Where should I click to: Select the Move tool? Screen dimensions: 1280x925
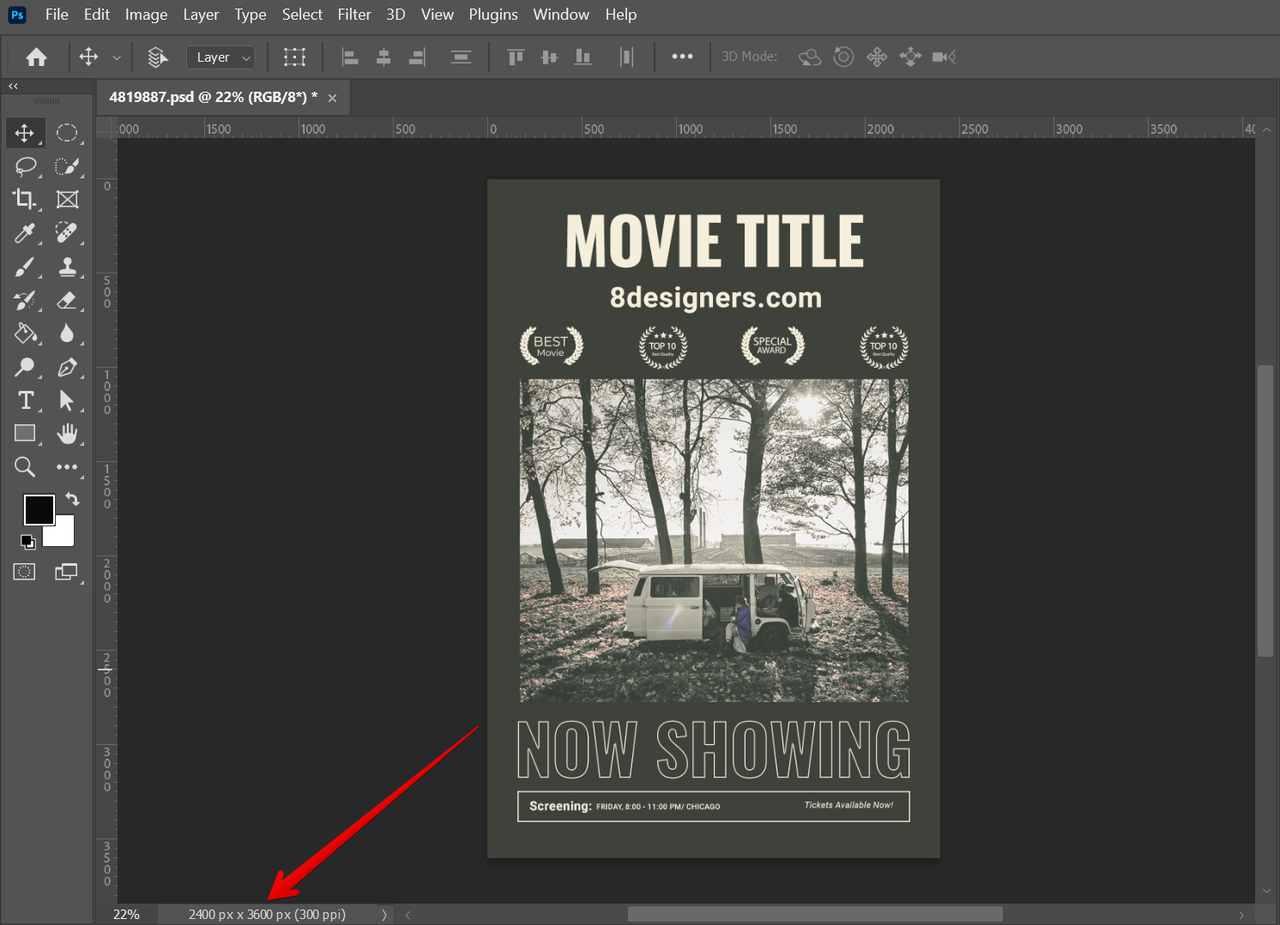pos(25,132)
